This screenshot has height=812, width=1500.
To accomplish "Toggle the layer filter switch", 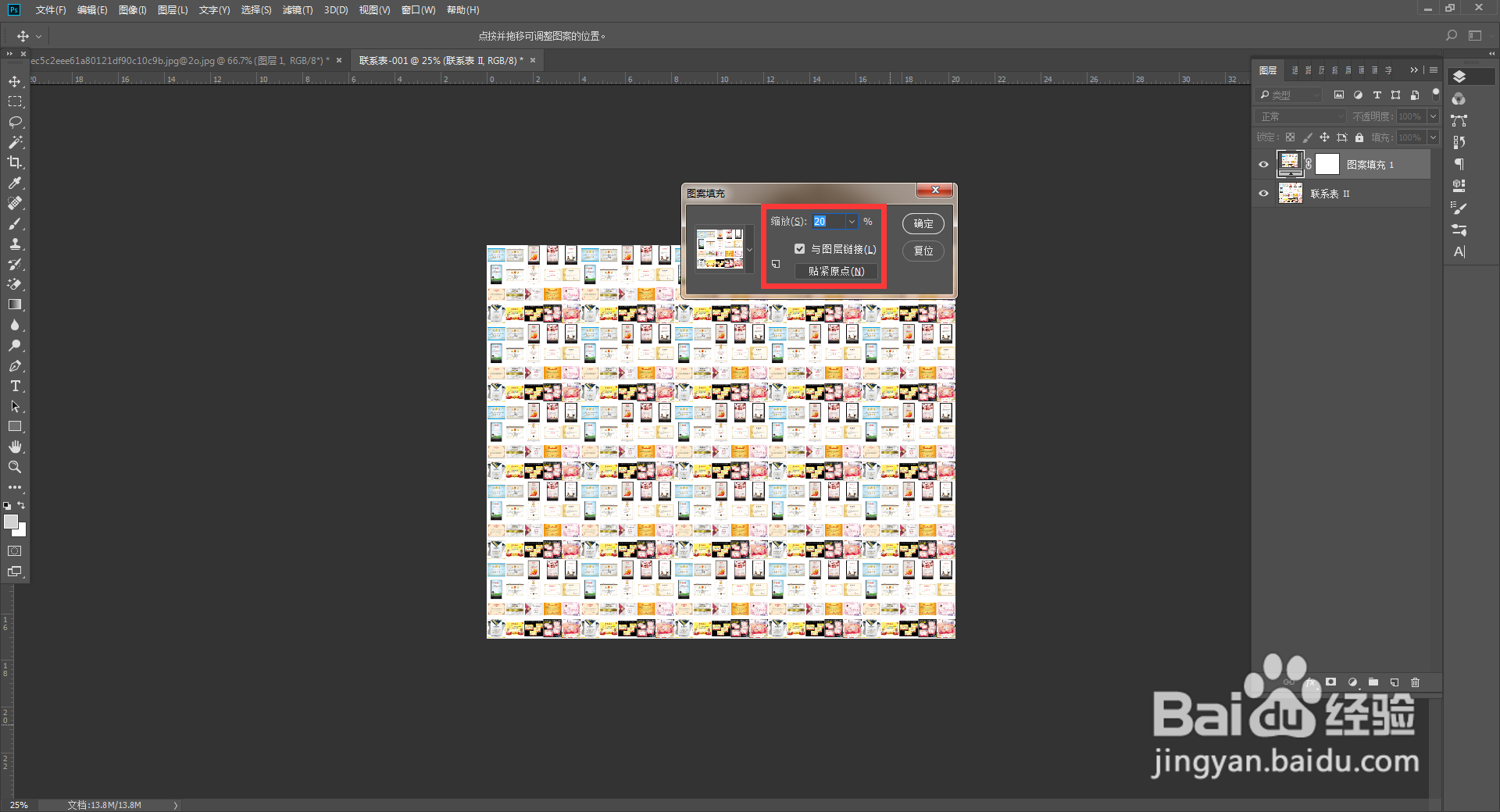I will [x=1435, y=94].
